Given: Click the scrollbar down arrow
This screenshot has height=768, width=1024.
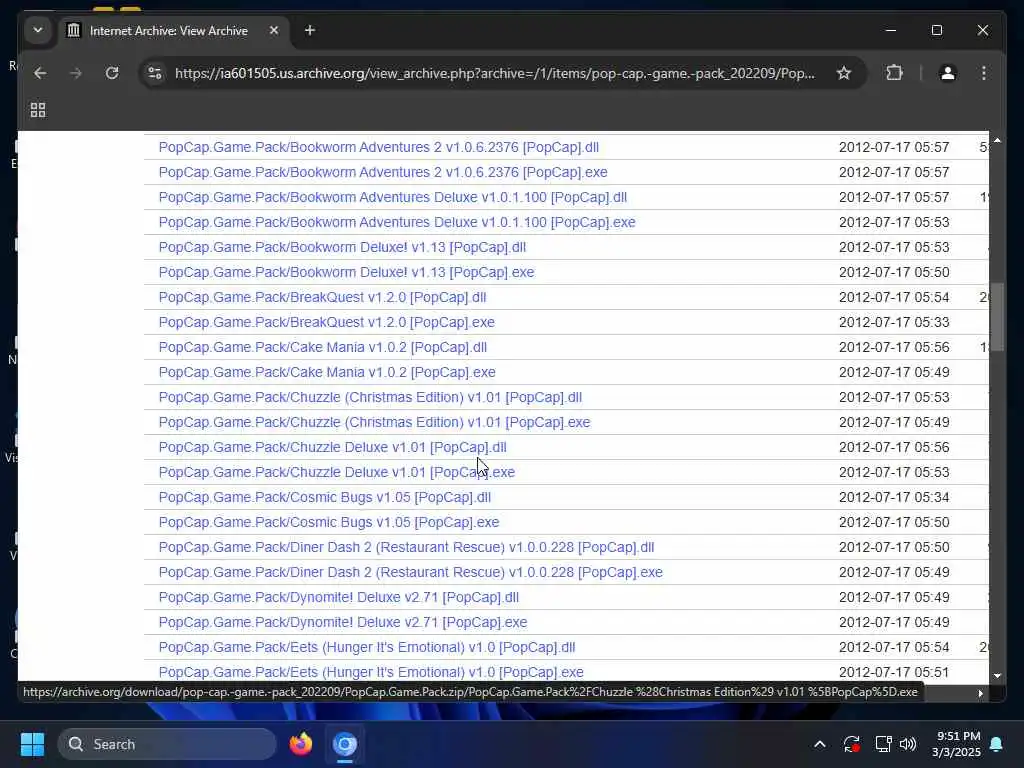Looking at the screenshot, I should (x=997, y=677).
